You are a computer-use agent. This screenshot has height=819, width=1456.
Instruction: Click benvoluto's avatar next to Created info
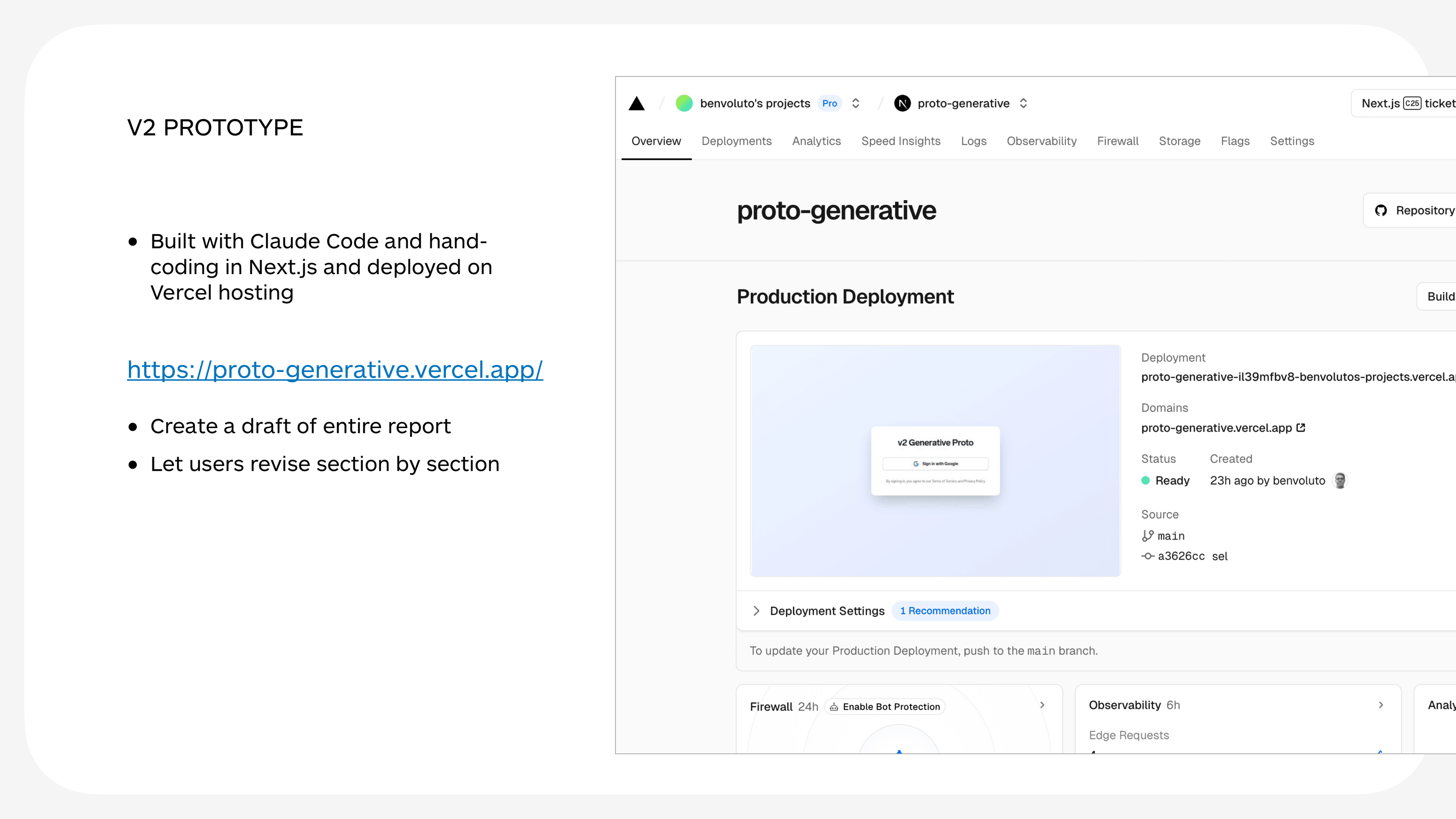click(1340, 480)
